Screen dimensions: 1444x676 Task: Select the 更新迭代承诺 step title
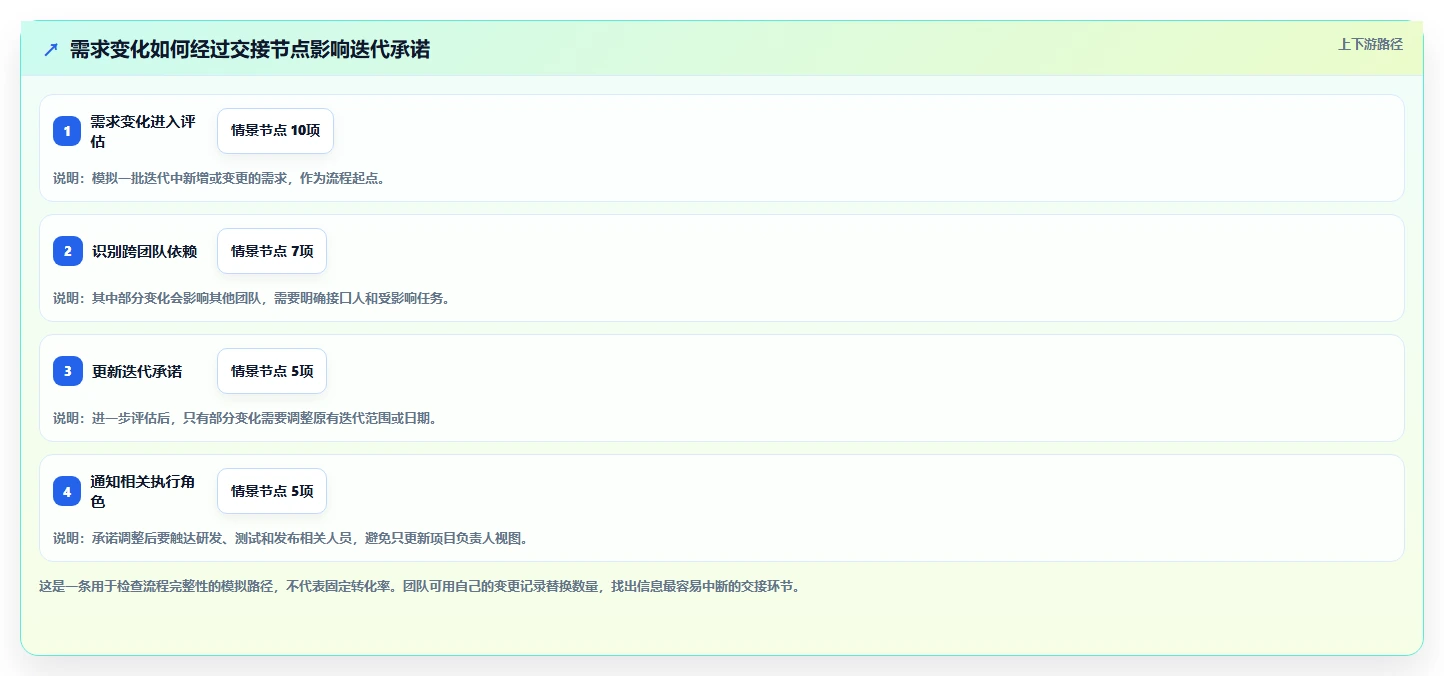point(137,371)
